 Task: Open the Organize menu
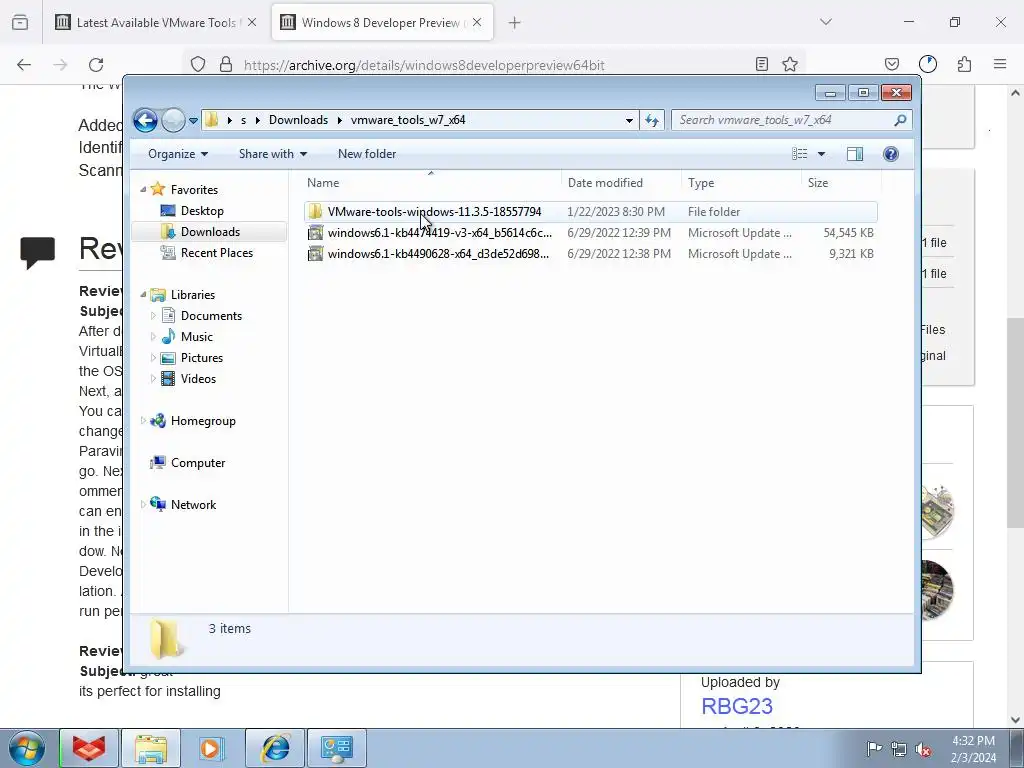178,154
